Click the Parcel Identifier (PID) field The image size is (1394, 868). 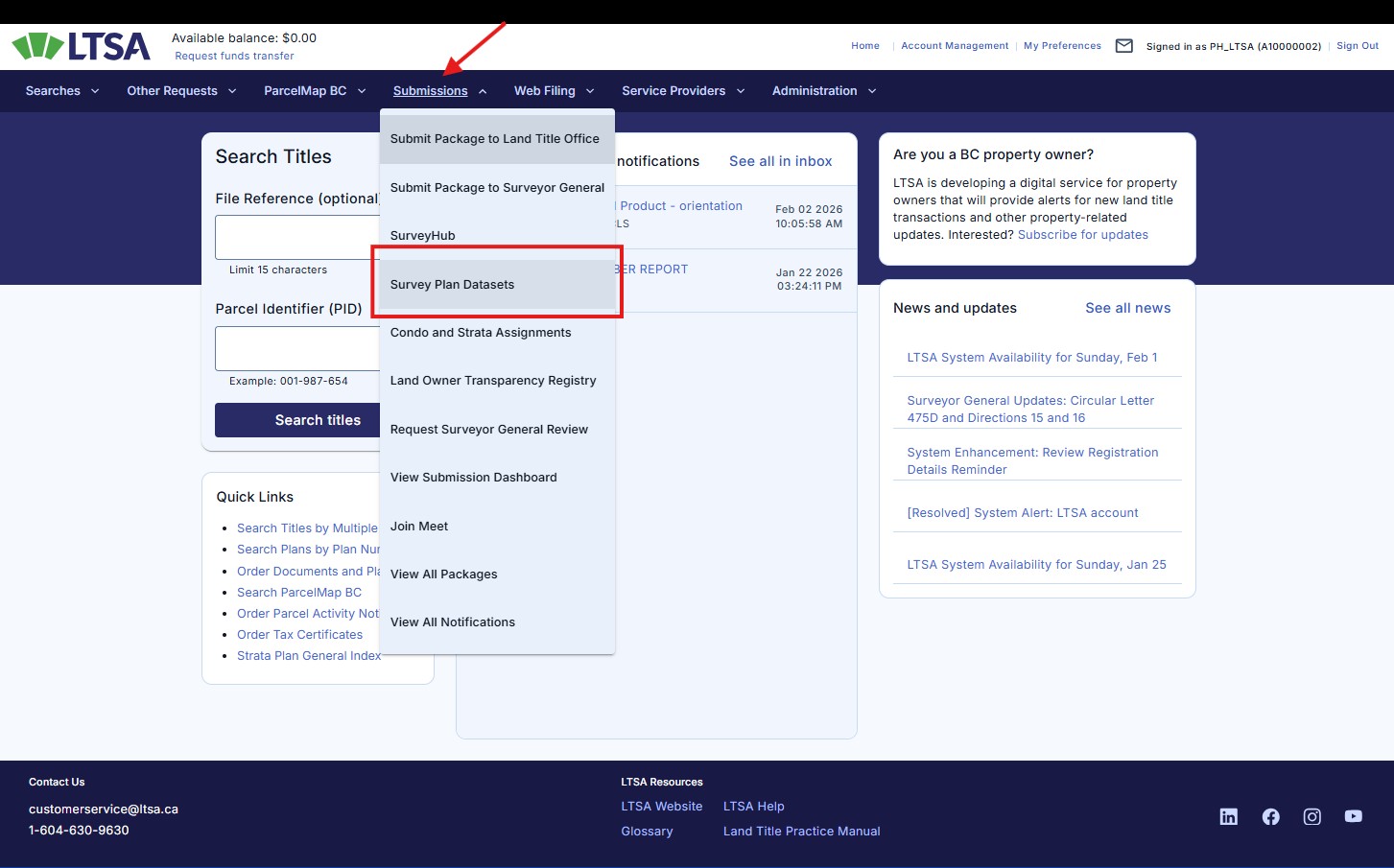[x=297, y=348]
